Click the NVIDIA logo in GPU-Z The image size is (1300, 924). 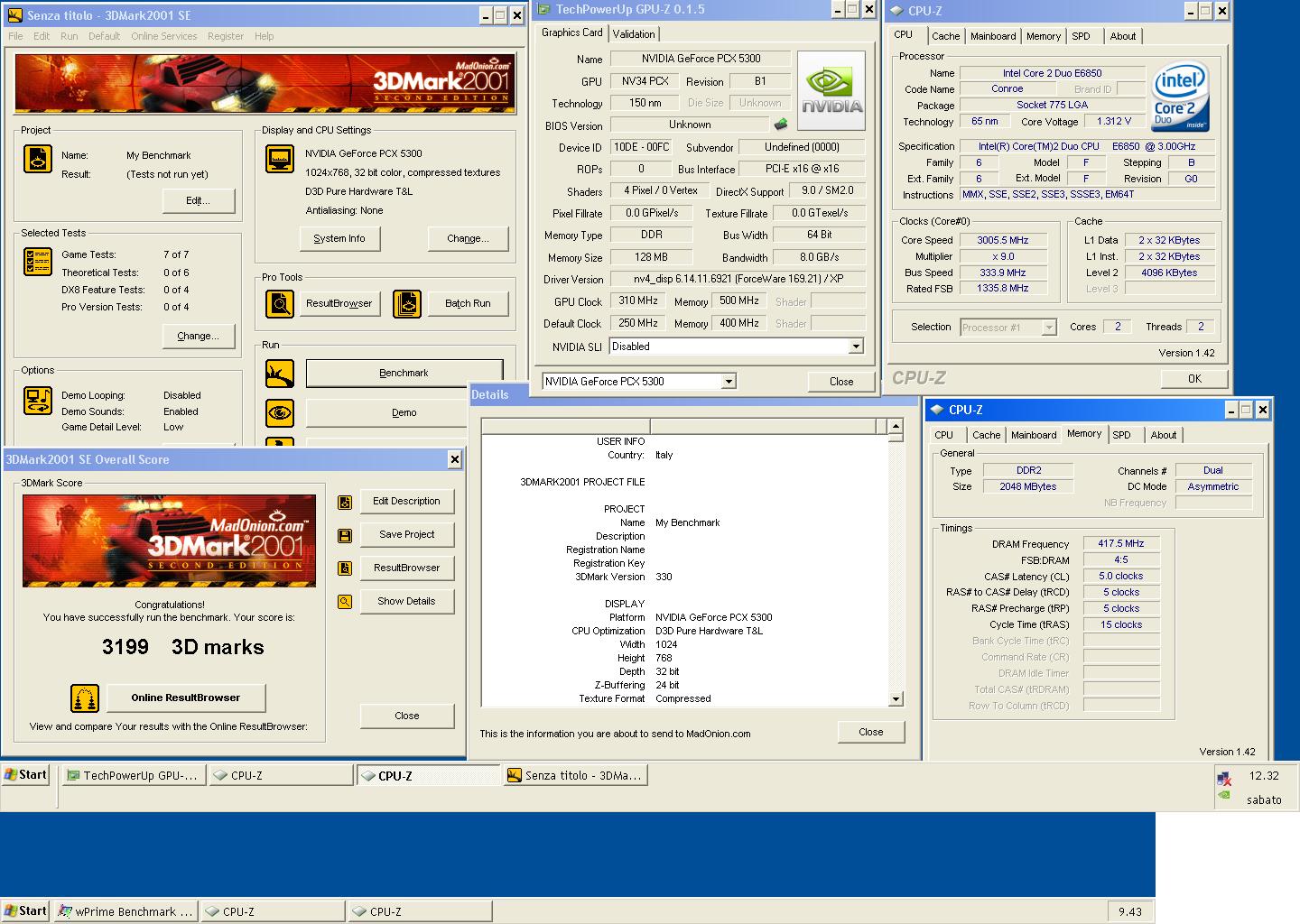[x=831, y=90]
